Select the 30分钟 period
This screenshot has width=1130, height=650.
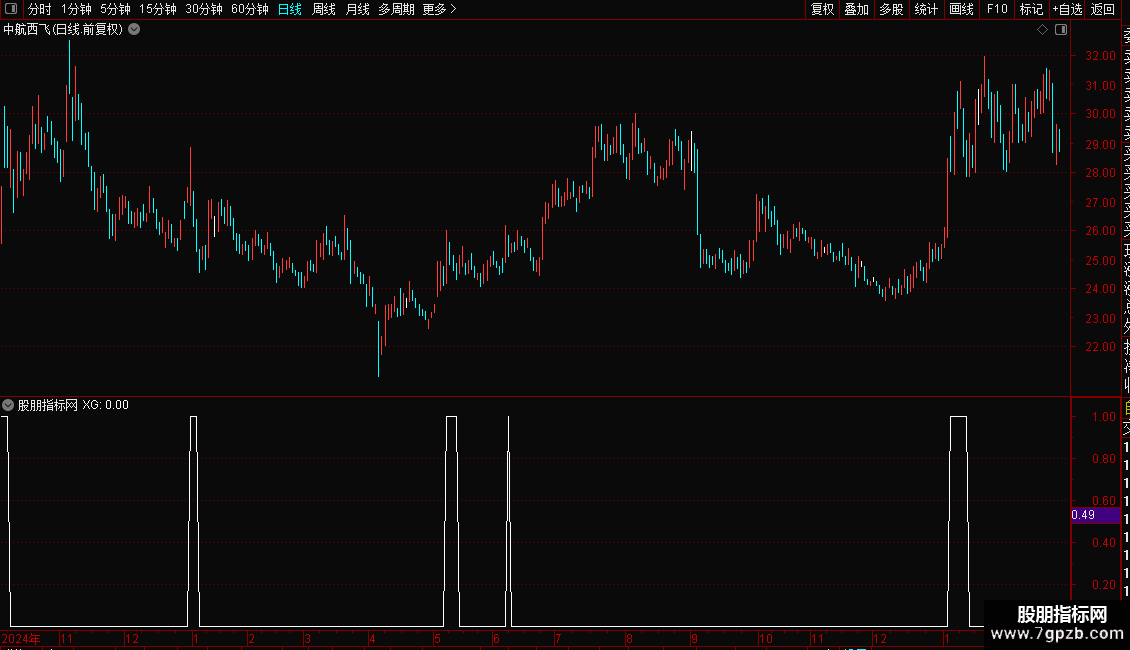point(204,9)
